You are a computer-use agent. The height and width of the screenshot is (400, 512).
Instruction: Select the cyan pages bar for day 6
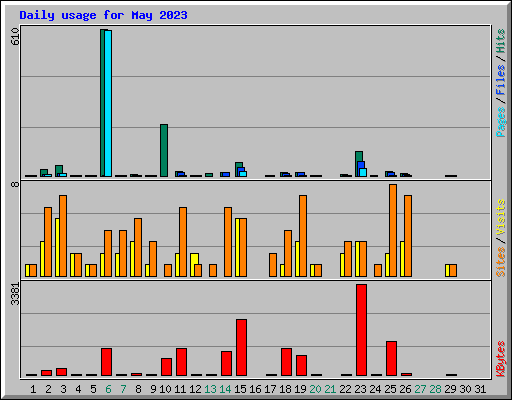point(108,104)
